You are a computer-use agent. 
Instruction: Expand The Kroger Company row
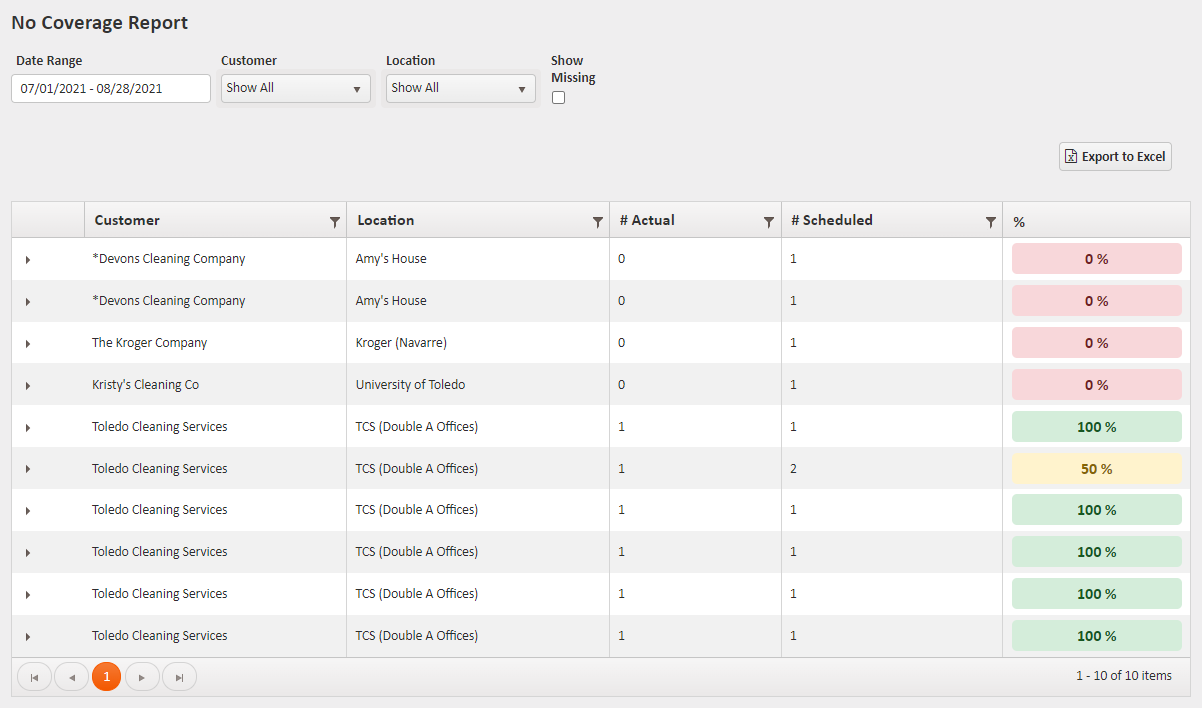(x=28, y=344)
